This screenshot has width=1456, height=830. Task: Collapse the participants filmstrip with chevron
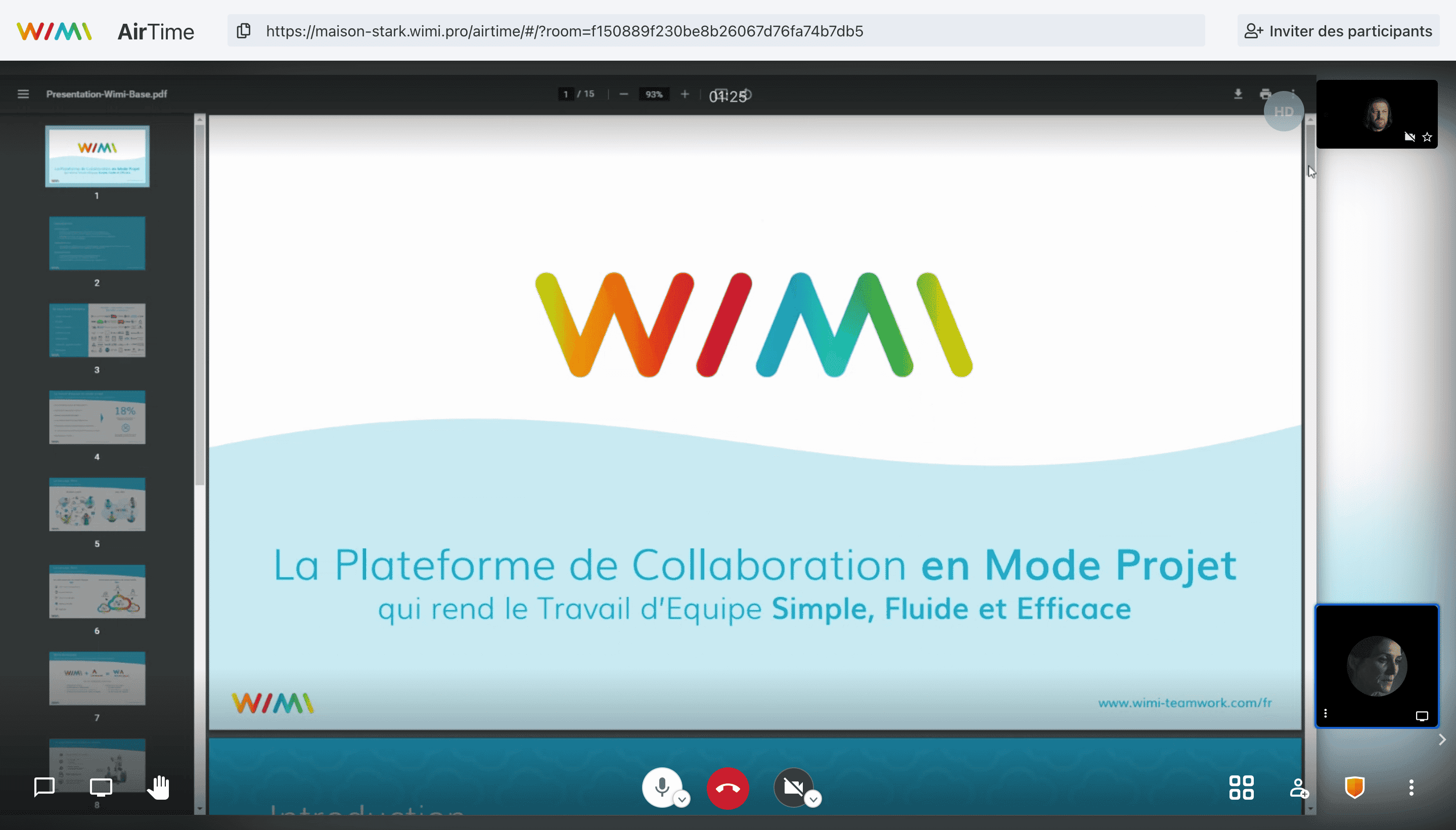1442,740
